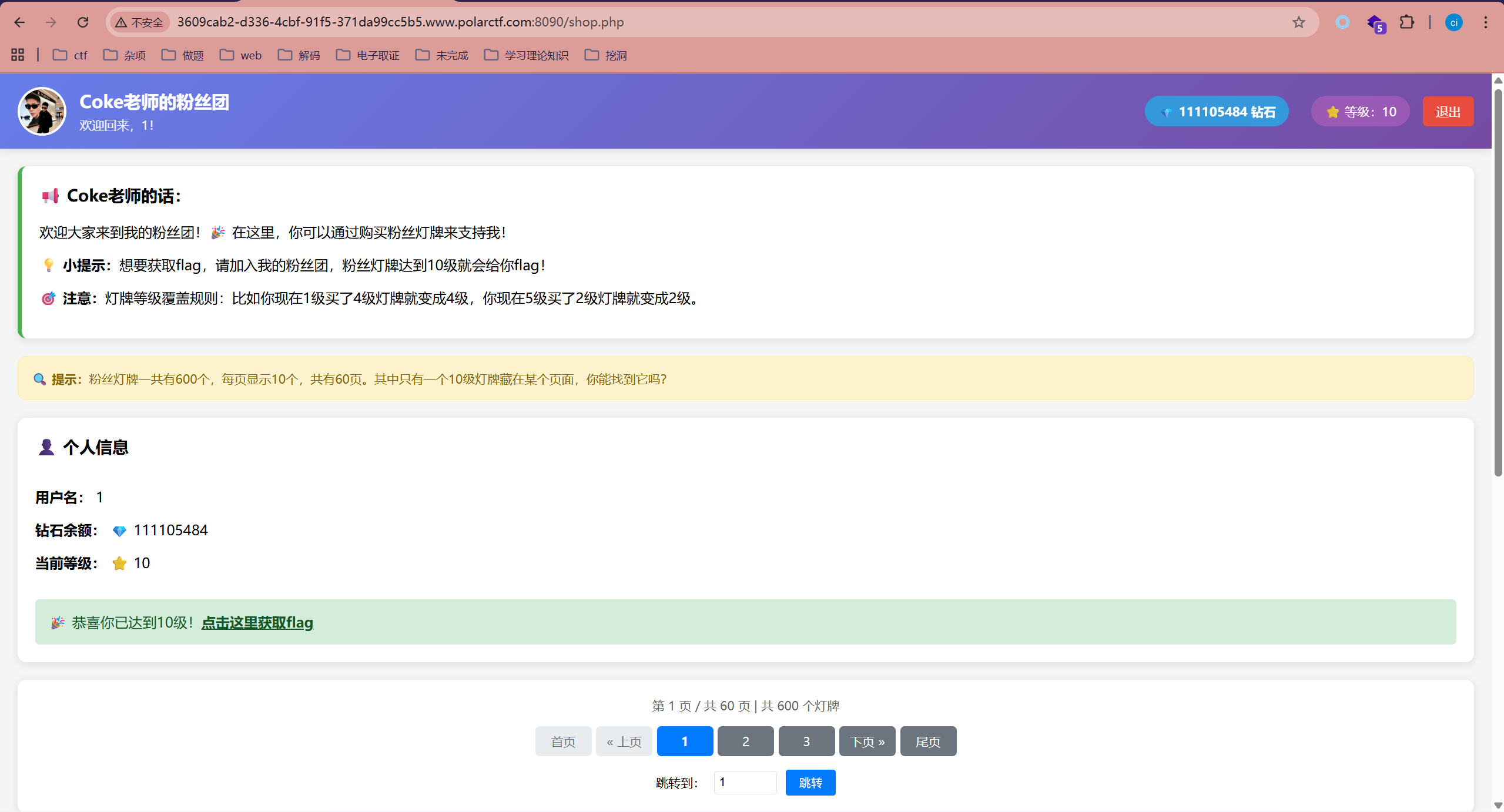Click the extension icon with badge 5
The height and width of the screenshot is (812, 1504).
click(1375, 24)
